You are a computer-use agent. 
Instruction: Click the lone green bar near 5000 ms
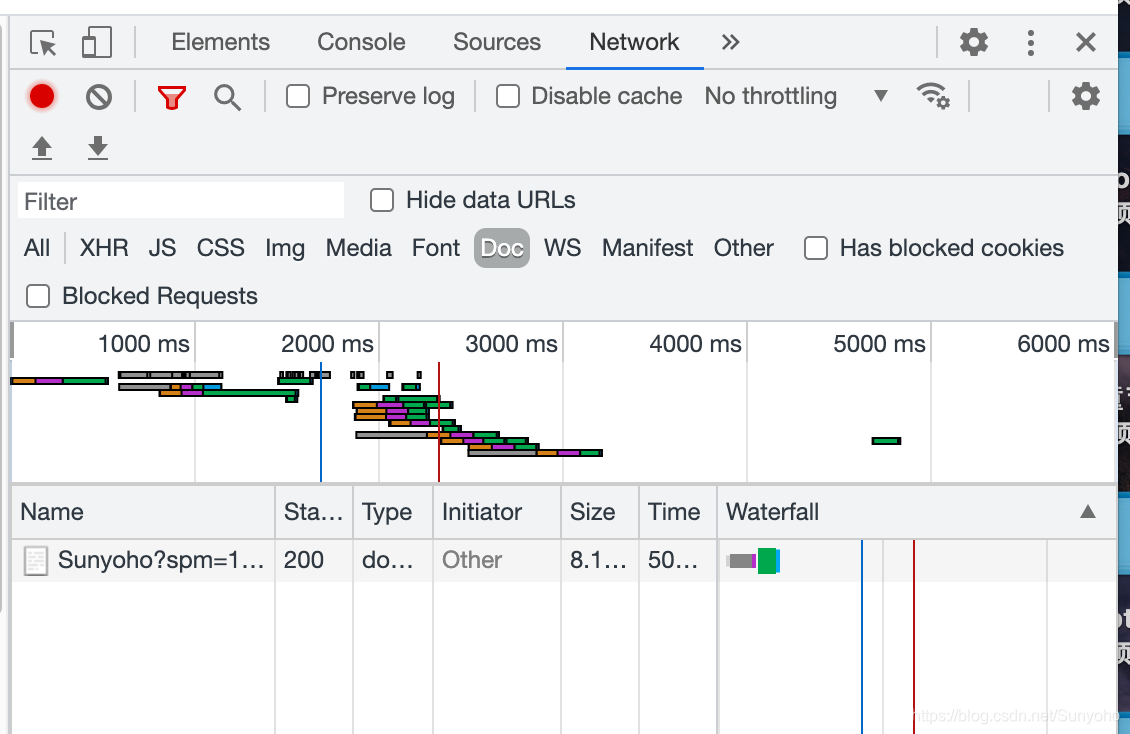[886, 441]
